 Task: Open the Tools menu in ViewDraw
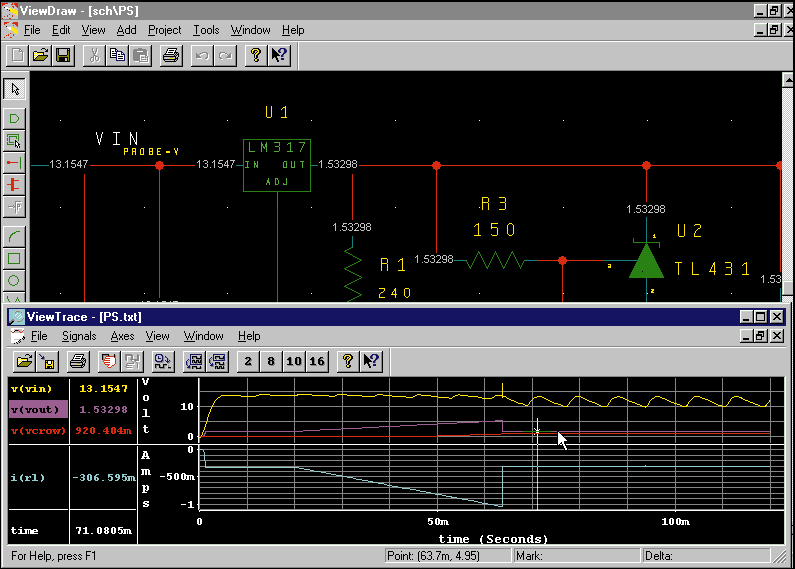(206, 30)
